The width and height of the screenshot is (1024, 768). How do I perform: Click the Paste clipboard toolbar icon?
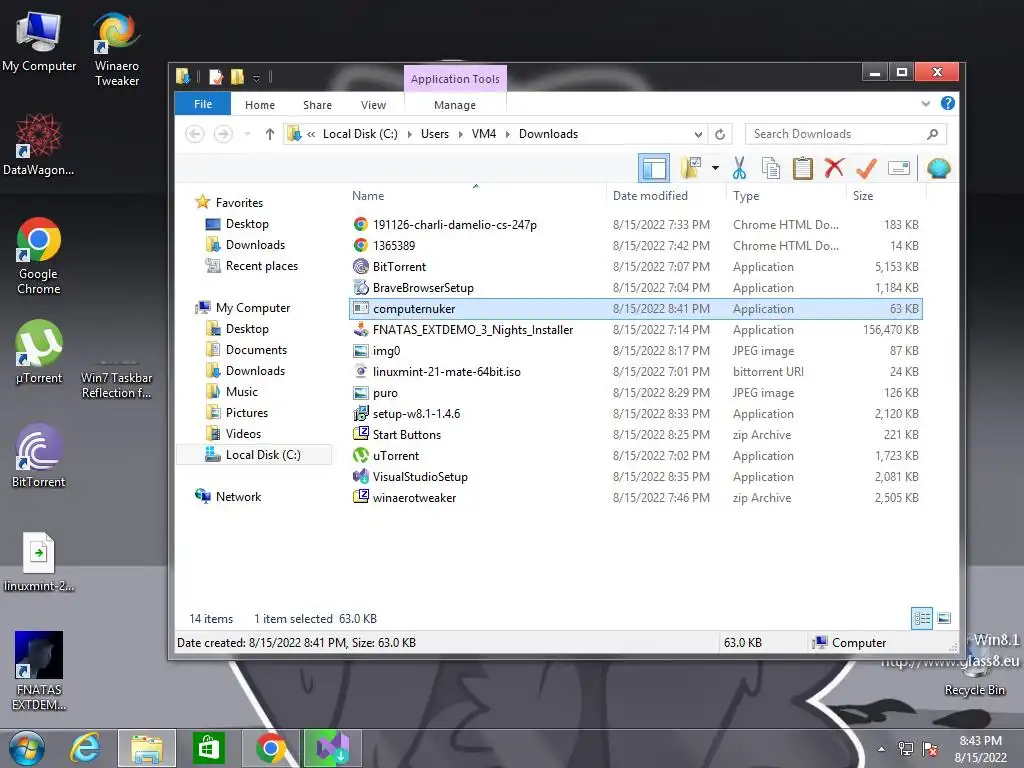click(803, 168)
